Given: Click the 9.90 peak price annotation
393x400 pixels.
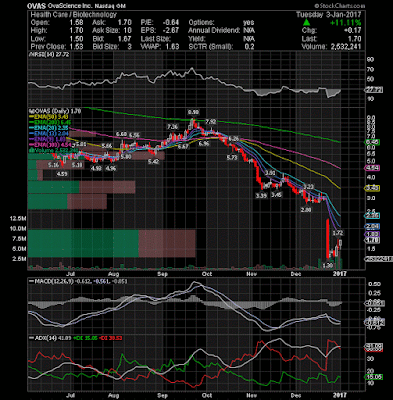Looking at the screenshot, I should [193, 112].
